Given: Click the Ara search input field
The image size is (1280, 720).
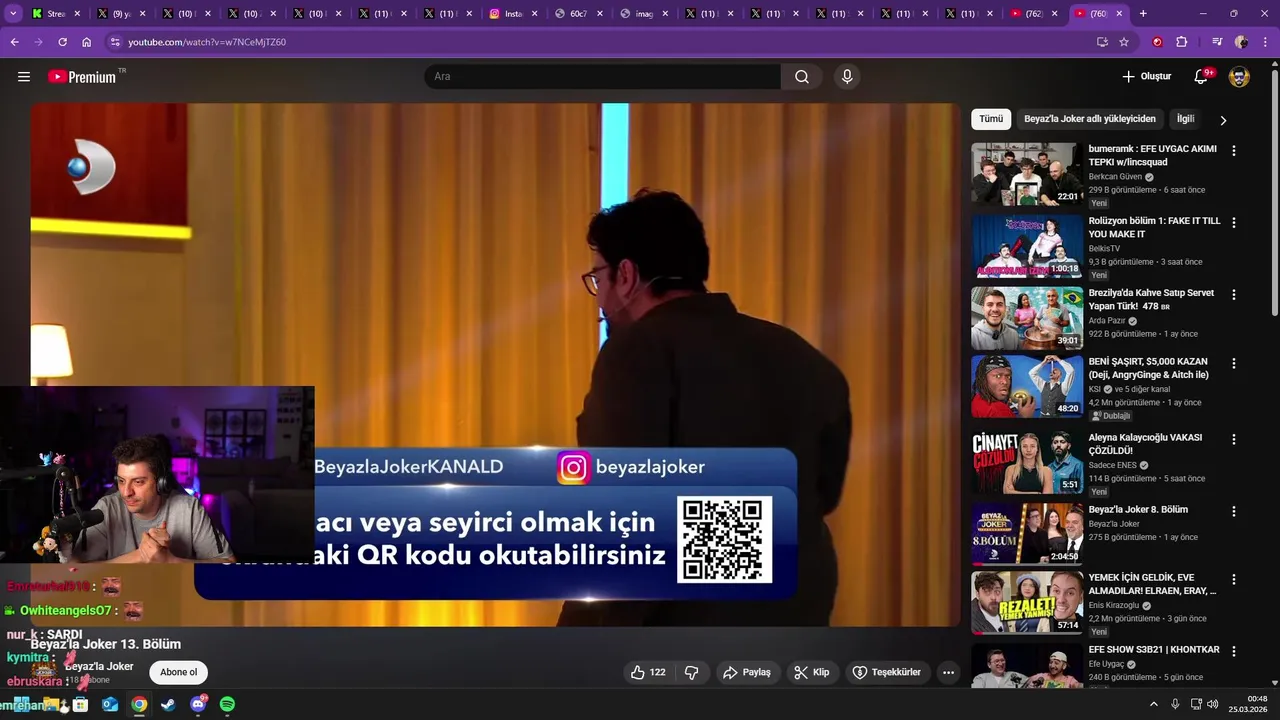Looking at the screenshot, I should click(x=602, y=77).
